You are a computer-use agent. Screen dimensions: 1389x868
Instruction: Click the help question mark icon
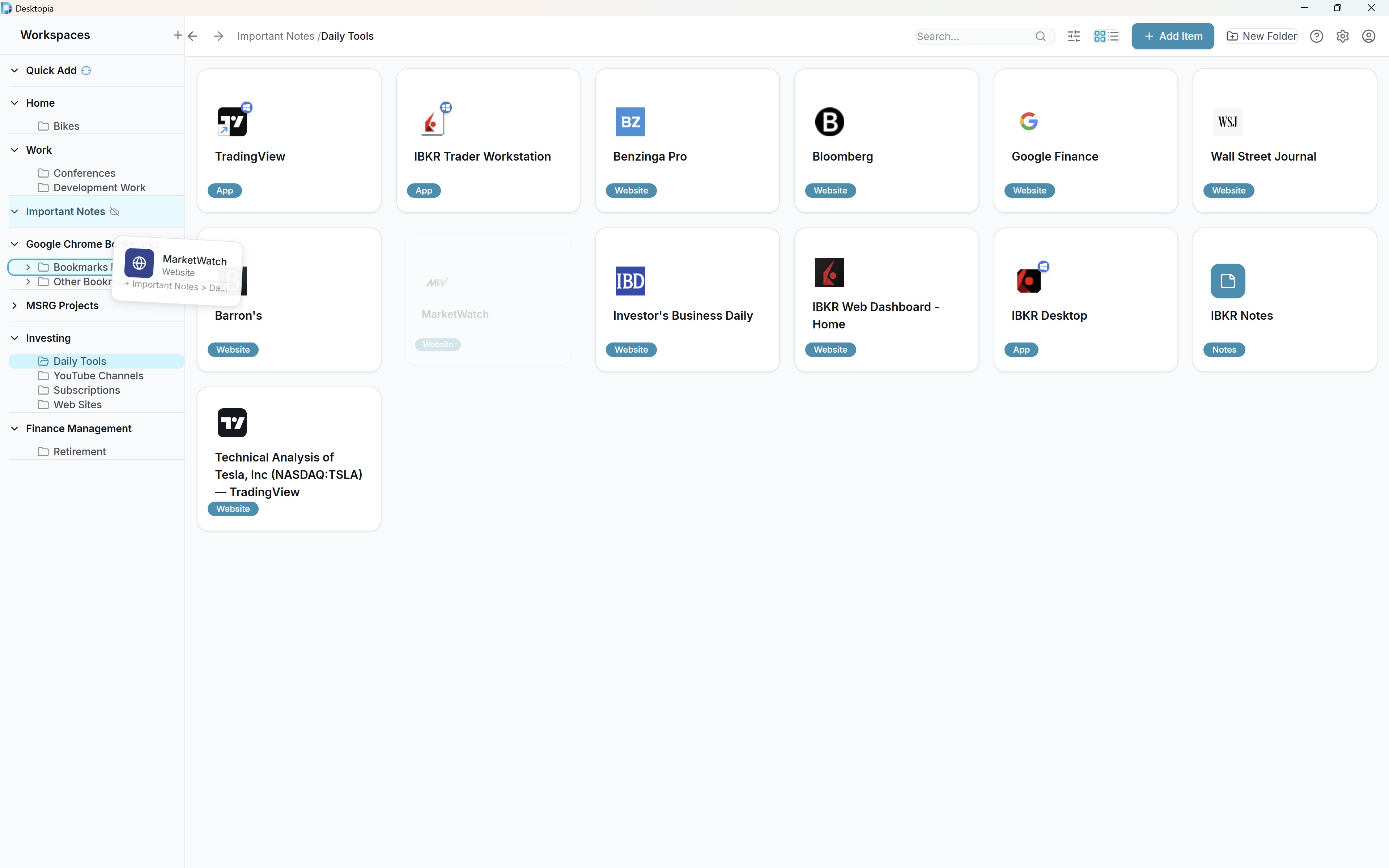[x=1316, y=35]
